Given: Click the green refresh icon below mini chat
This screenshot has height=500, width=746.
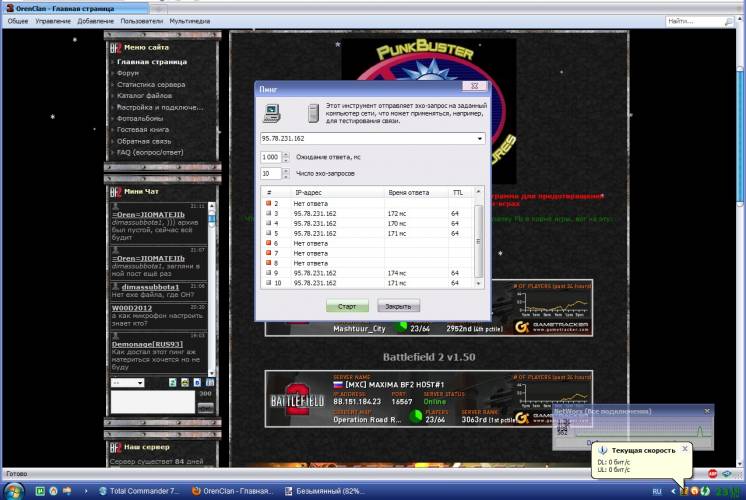Looking at the screenshot, I should [172, 382].
